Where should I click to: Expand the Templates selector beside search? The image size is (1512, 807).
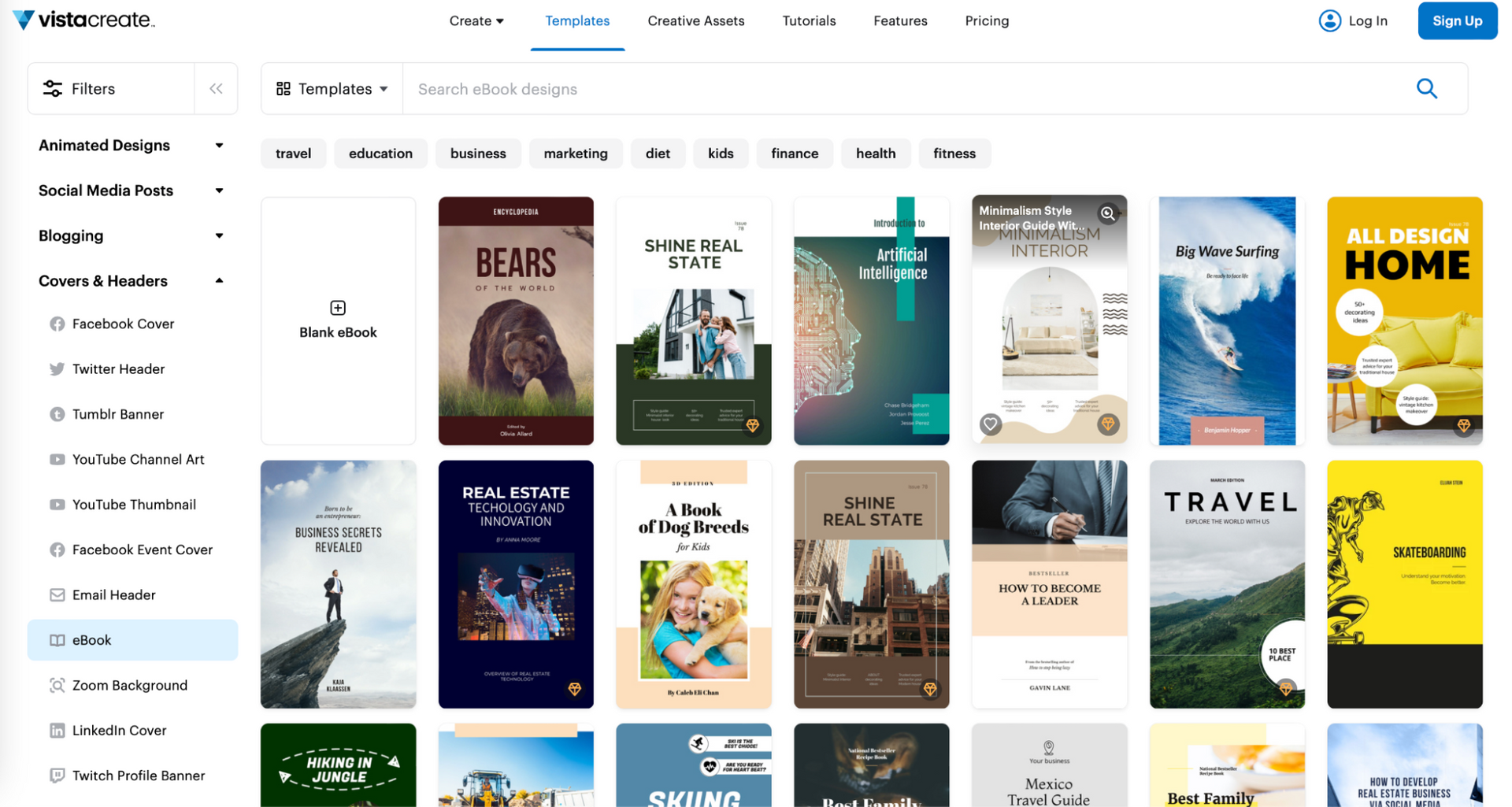coord(332,88)
